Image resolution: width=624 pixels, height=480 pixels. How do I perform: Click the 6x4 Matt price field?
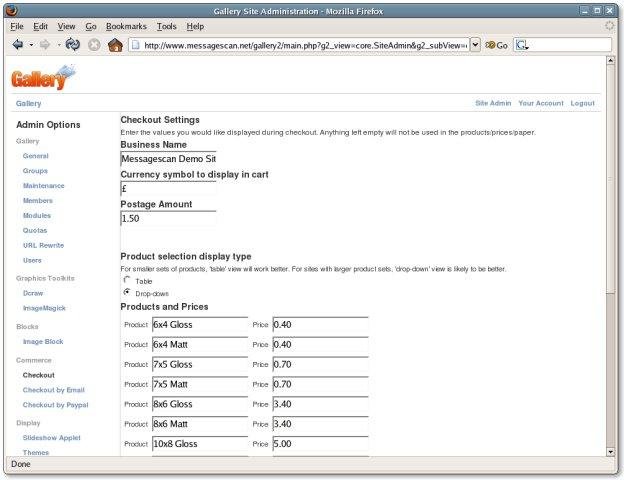(x=320, y=344)
